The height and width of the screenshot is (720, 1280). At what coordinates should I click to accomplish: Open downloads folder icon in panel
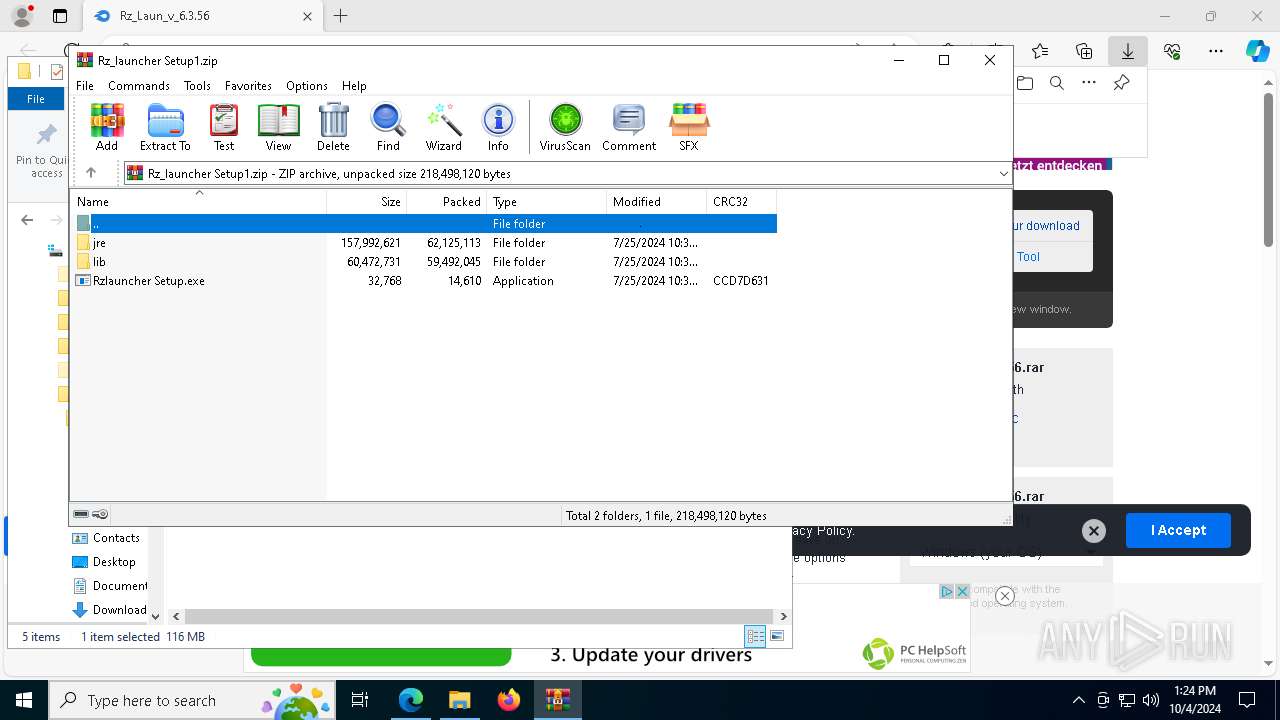coord(1025,83)
